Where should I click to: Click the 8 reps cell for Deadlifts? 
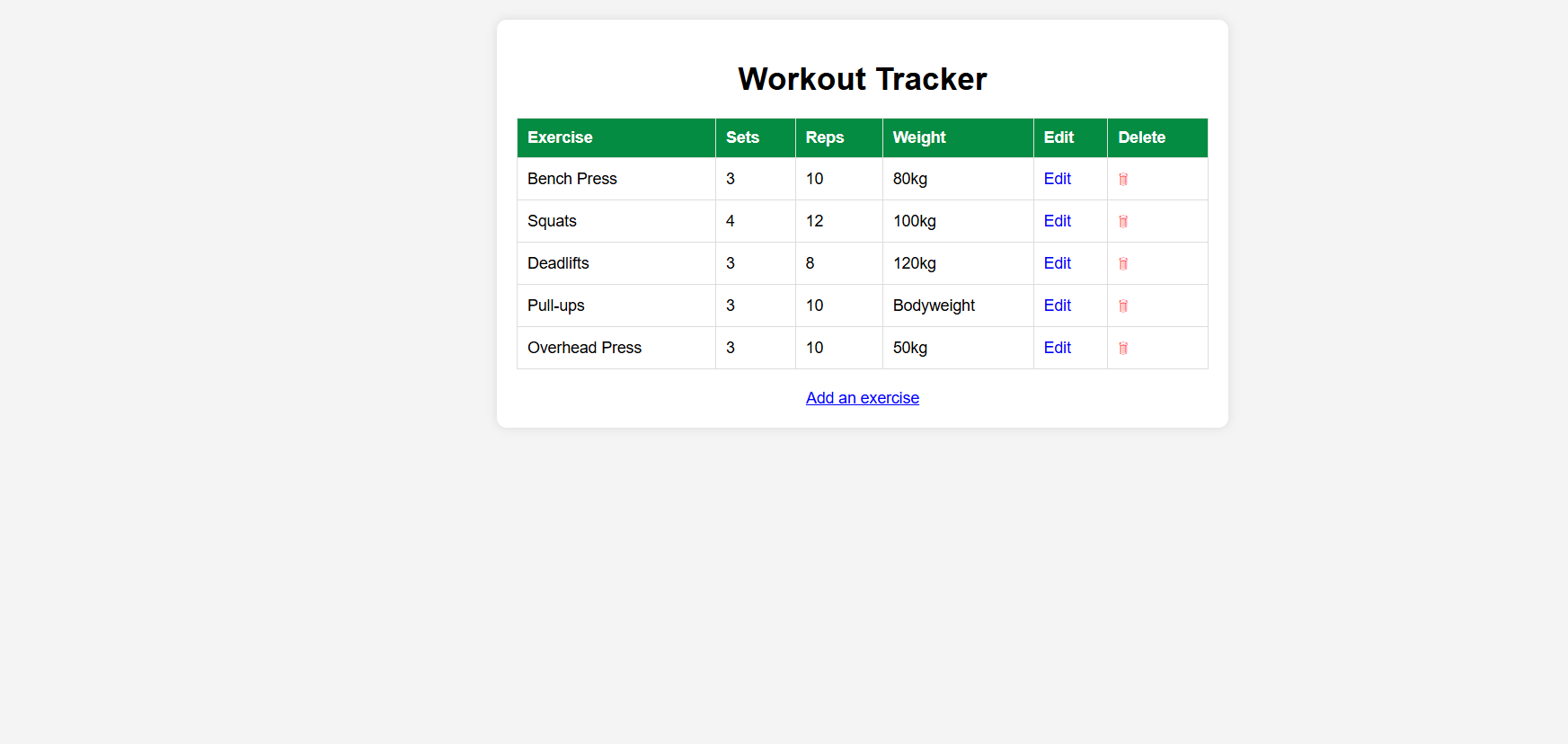point(839,263)
